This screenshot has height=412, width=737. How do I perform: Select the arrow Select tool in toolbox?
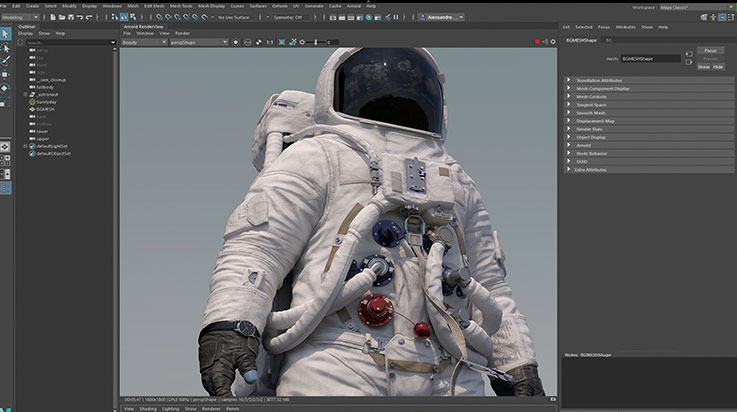tap(6, 33)
